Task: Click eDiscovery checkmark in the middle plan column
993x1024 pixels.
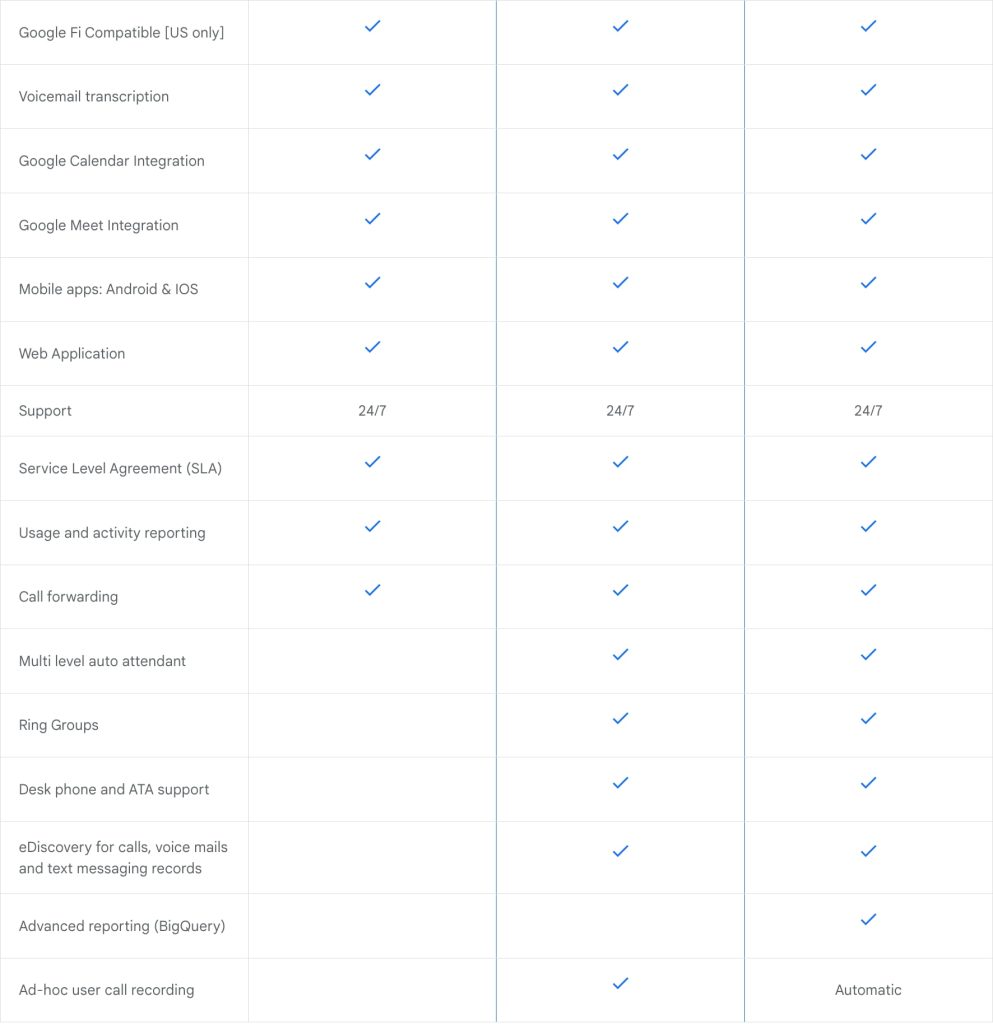Action: pos(620,851)
